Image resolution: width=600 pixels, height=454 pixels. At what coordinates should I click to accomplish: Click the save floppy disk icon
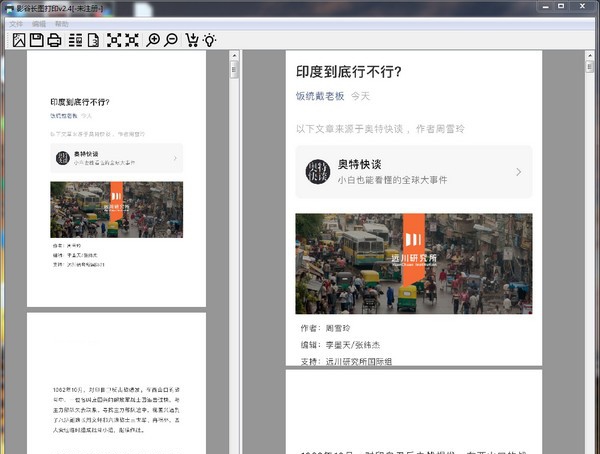36,40
